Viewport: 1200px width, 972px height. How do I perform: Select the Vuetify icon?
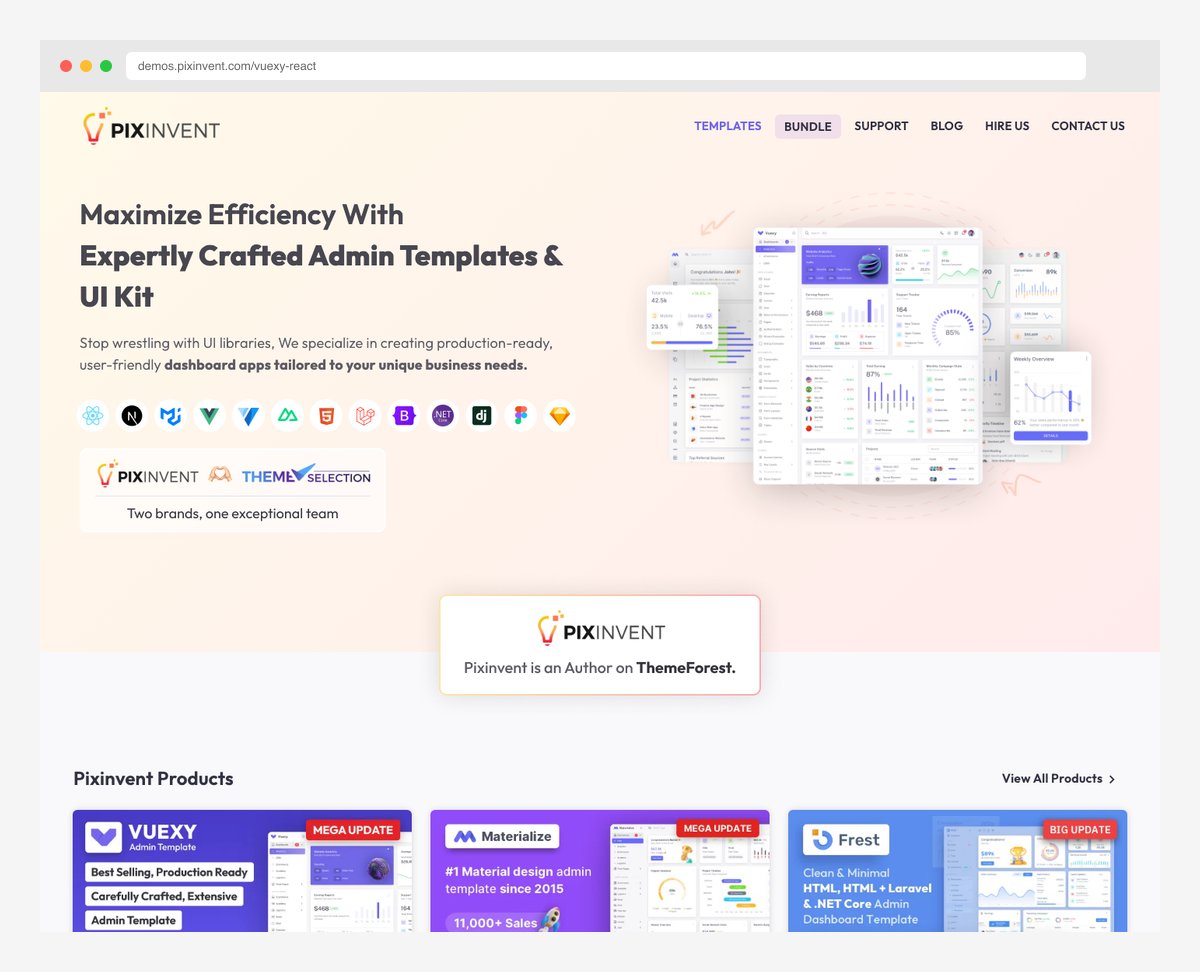[x=248, y=415]
